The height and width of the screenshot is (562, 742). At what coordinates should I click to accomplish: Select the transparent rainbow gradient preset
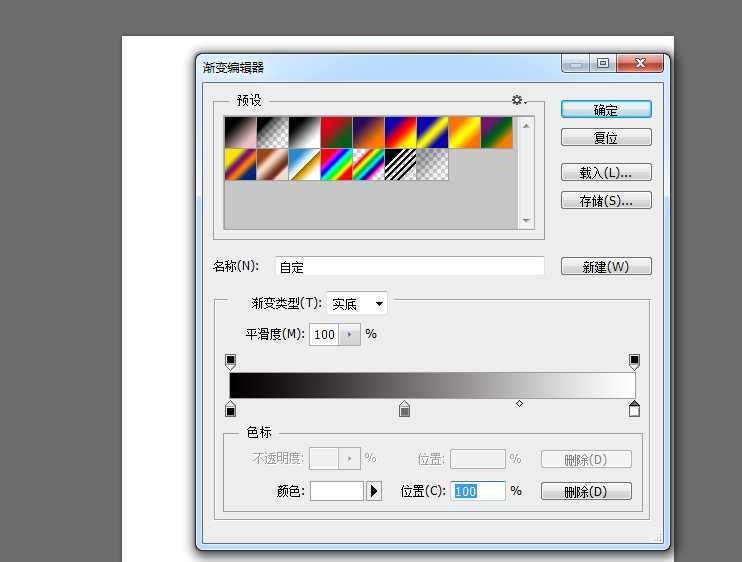pos(369,165)
